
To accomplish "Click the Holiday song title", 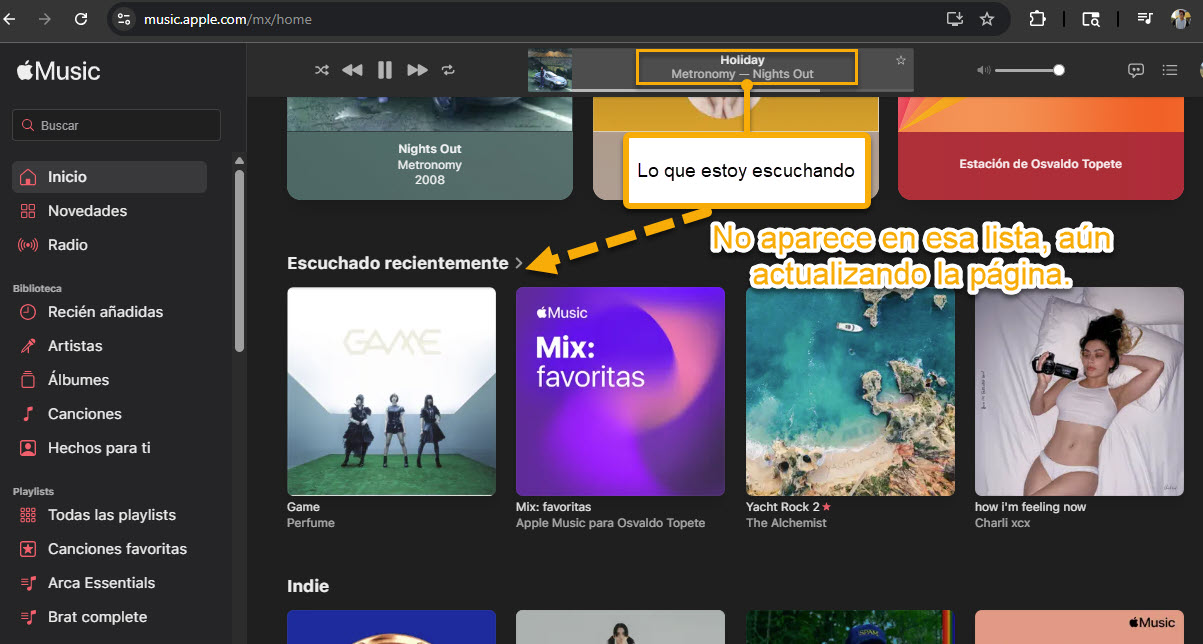I will (x=742, y=60).
